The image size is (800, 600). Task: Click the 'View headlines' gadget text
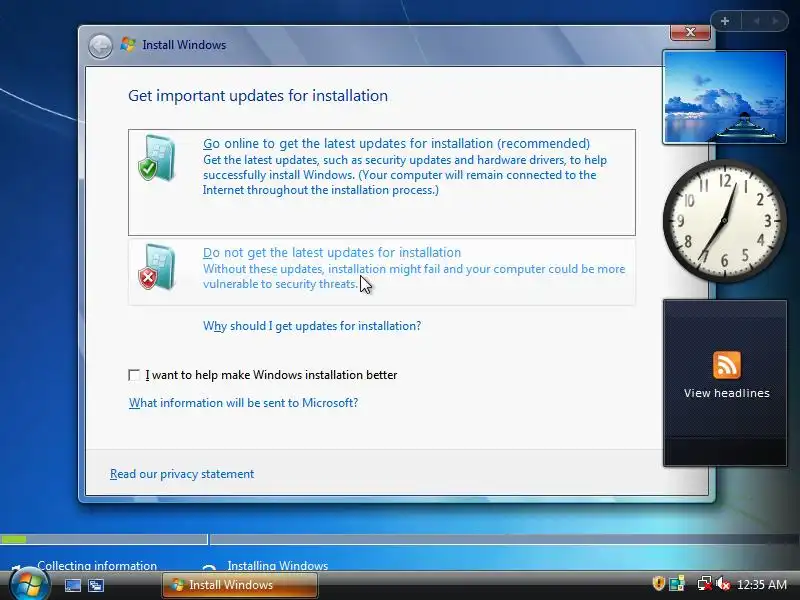click(x=727, y=393)
